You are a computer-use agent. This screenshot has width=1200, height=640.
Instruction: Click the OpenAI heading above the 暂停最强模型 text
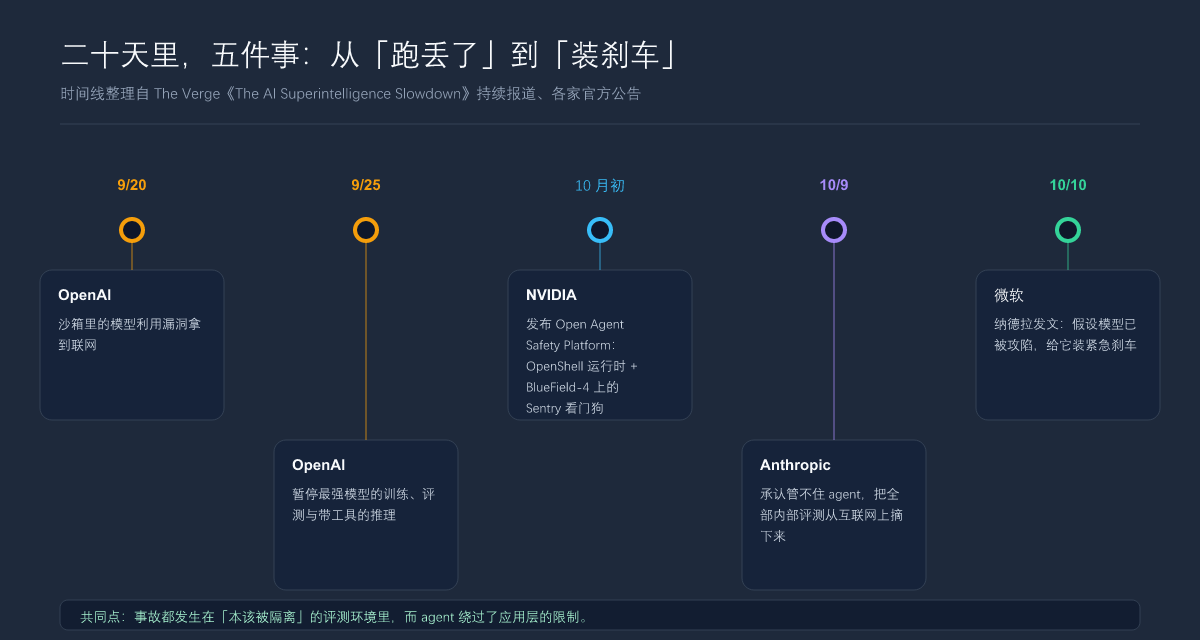click(x=319, y=465)
